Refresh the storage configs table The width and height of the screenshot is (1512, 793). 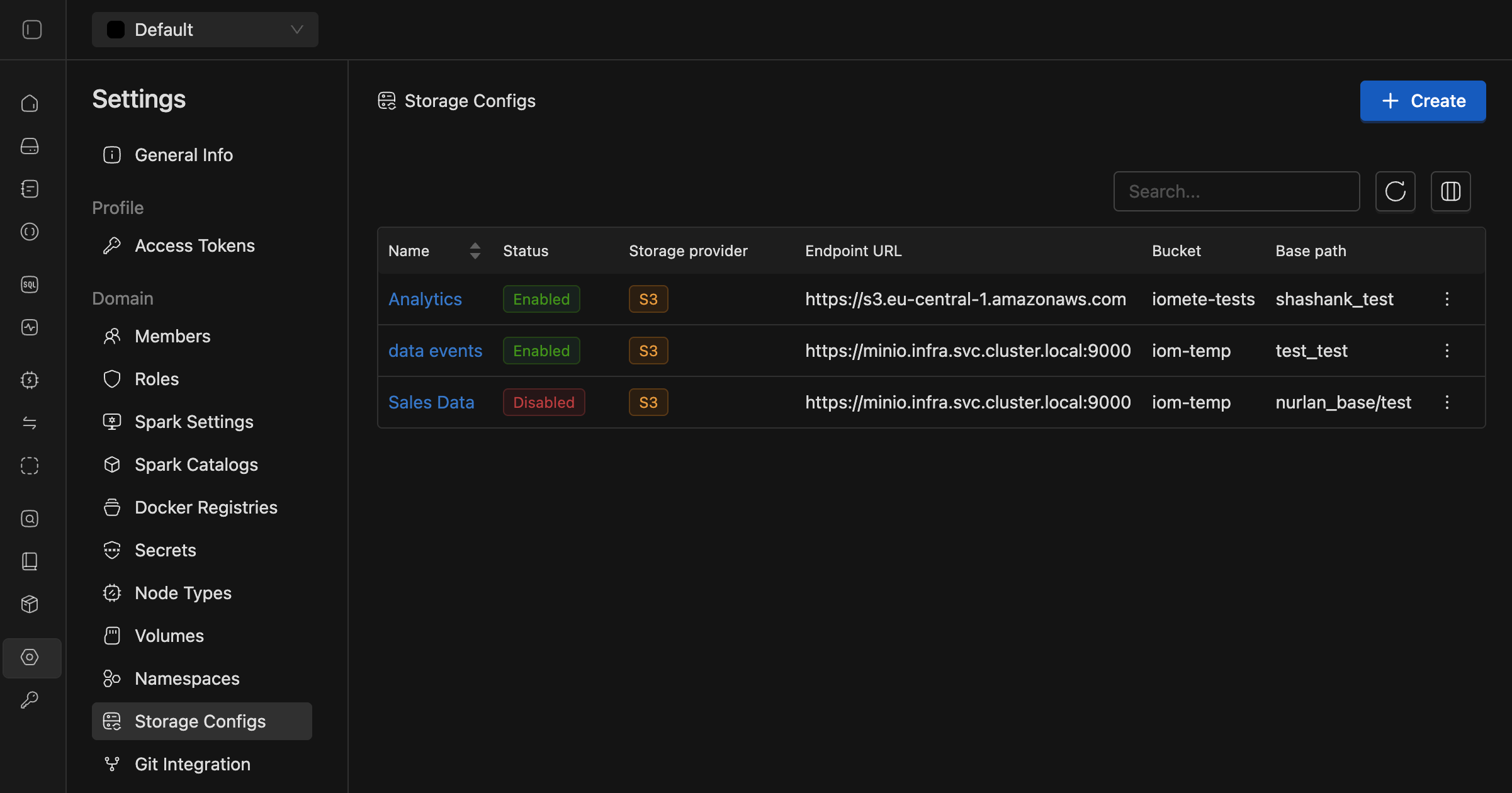coord(1396,191)
